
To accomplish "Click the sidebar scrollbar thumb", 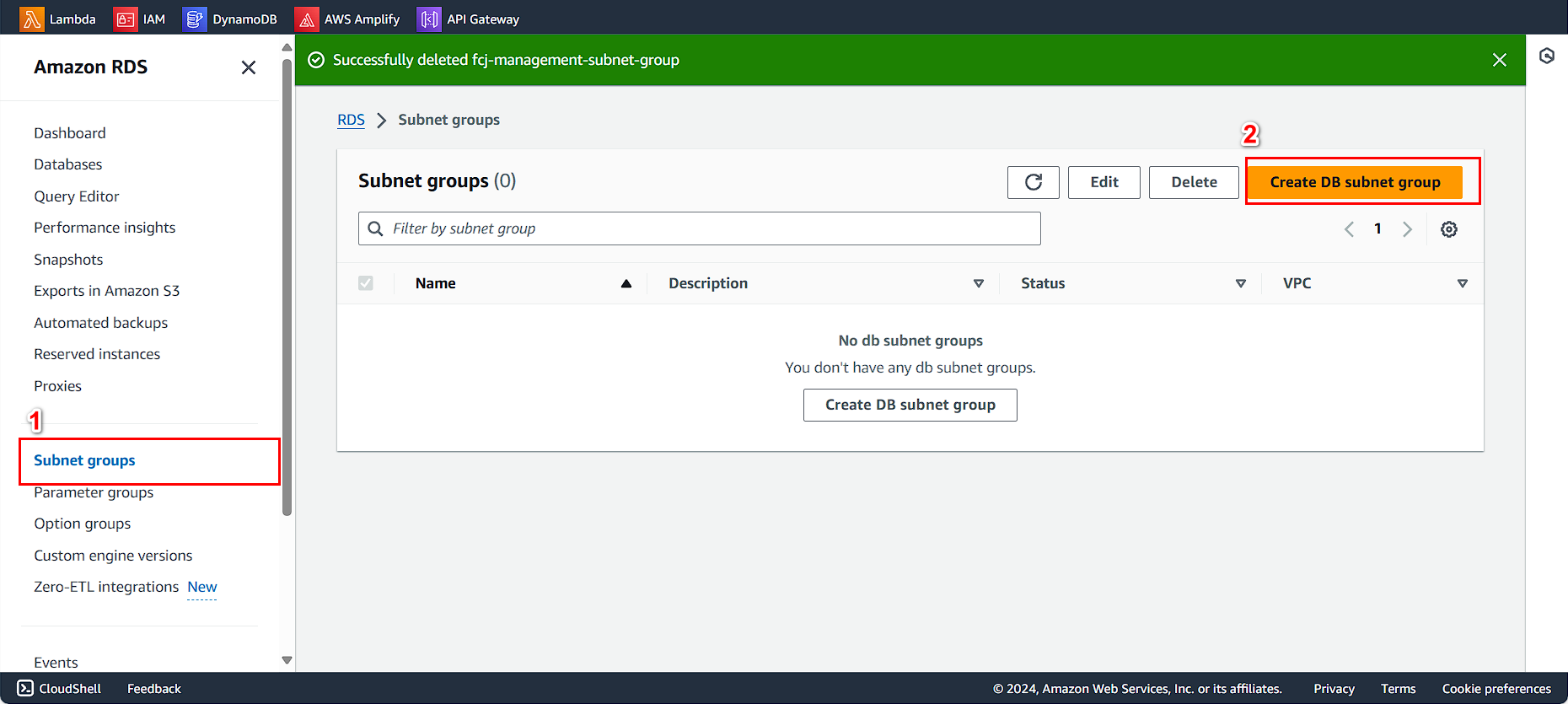I will [287, 287].
